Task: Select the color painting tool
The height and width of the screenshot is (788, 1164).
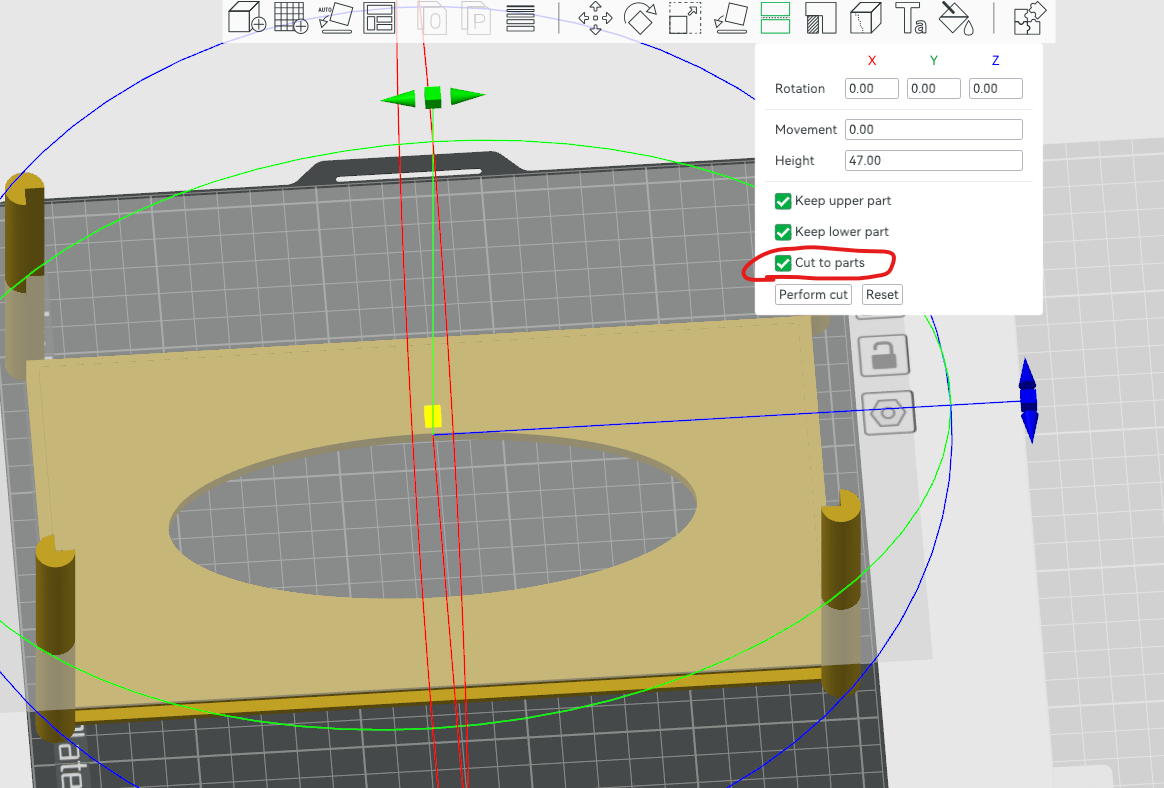Action: [956, 17]
